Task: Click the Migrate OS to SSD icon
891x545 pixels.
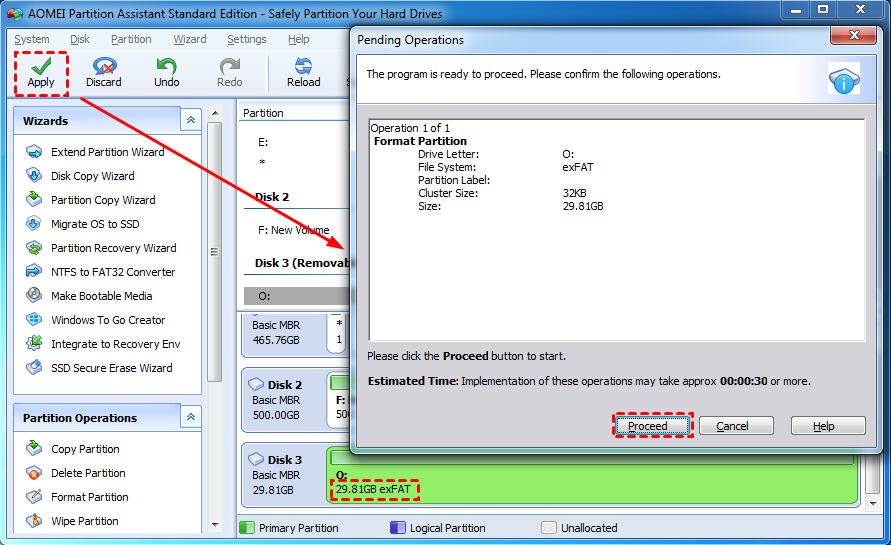Action: (34, 223)
